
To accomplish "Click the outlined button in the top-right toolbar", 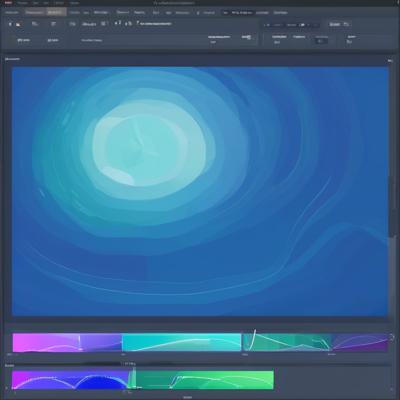I will pos(335,24).
